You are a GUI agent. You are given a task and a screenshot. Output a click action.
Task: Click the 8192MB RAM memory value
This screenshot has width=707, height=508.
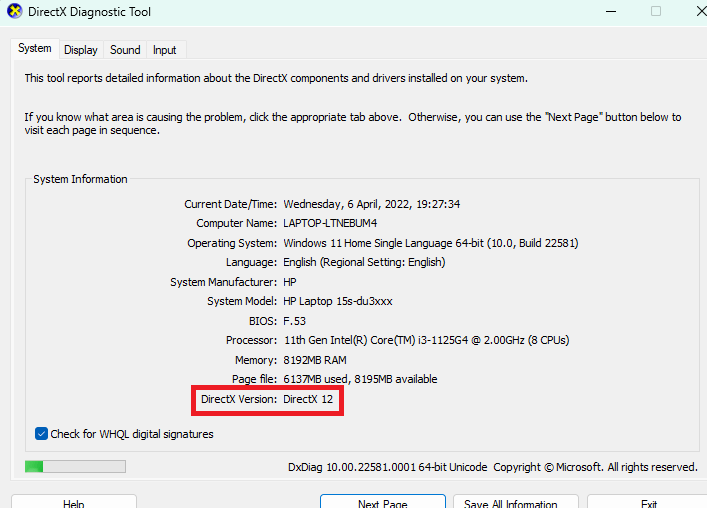(314, 360)
